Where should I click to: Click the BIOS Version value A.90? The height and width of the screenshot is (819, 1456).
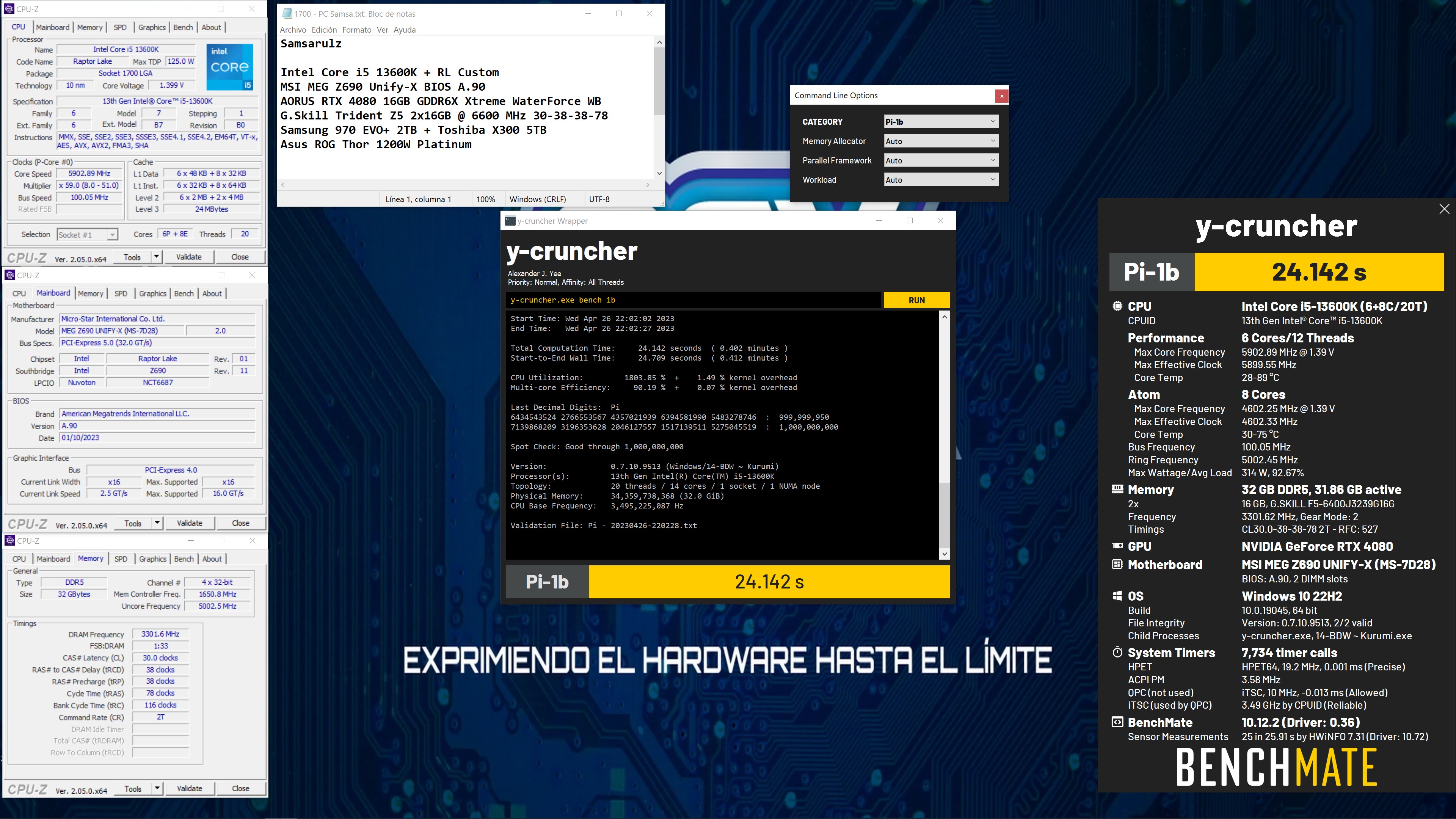tap(157, 426)
